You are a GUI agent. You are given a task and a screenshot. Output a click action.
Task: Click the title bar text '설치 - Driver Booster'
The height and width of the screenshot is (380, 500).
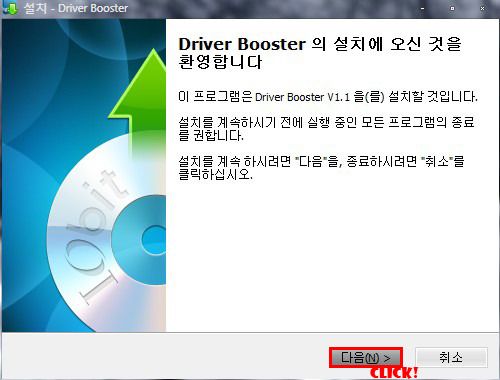[76, 8]
